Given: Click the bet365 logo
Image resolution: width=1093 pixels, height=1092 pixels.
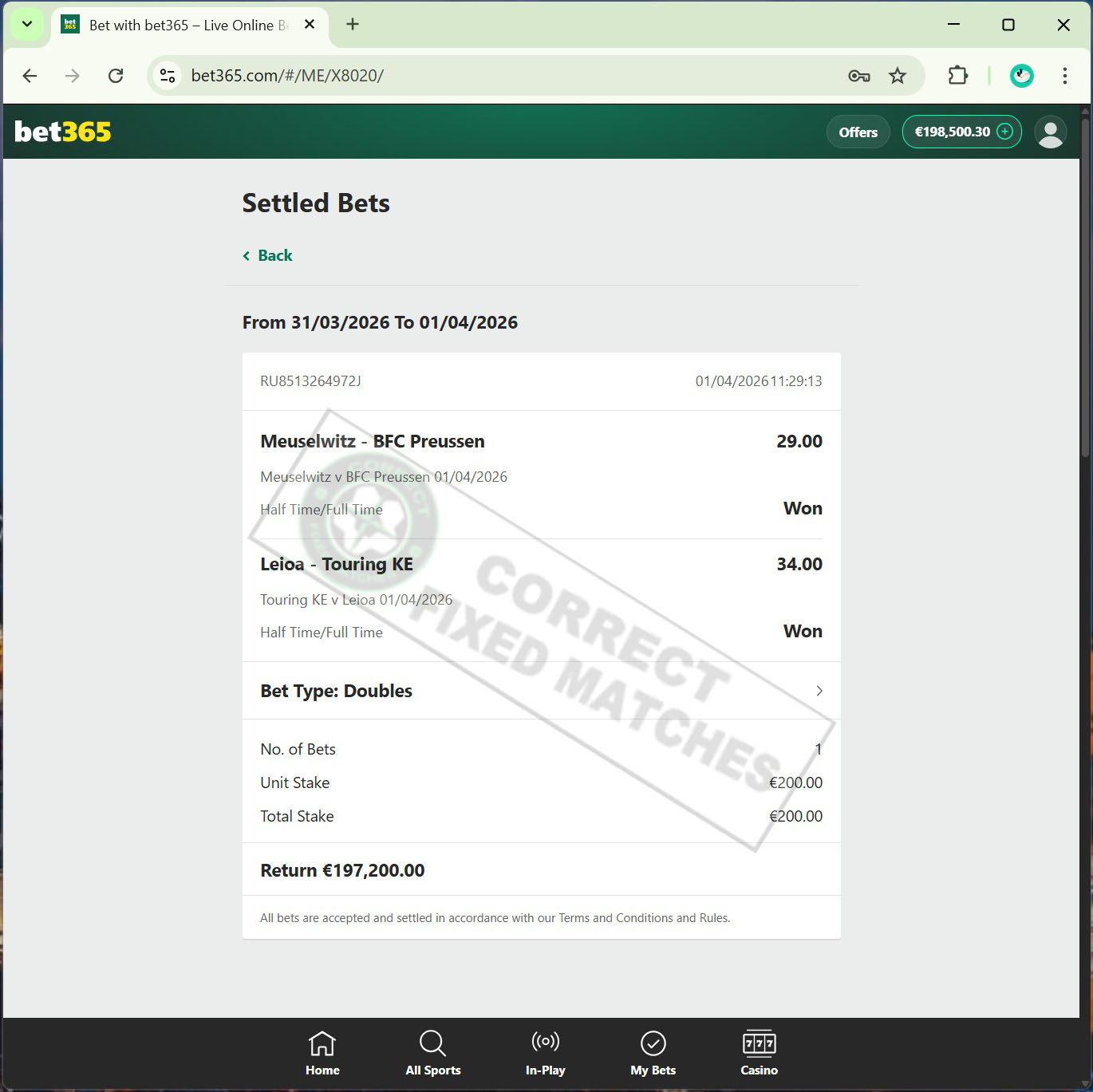Looking at the screenshot, I should (x=63, y=132).
